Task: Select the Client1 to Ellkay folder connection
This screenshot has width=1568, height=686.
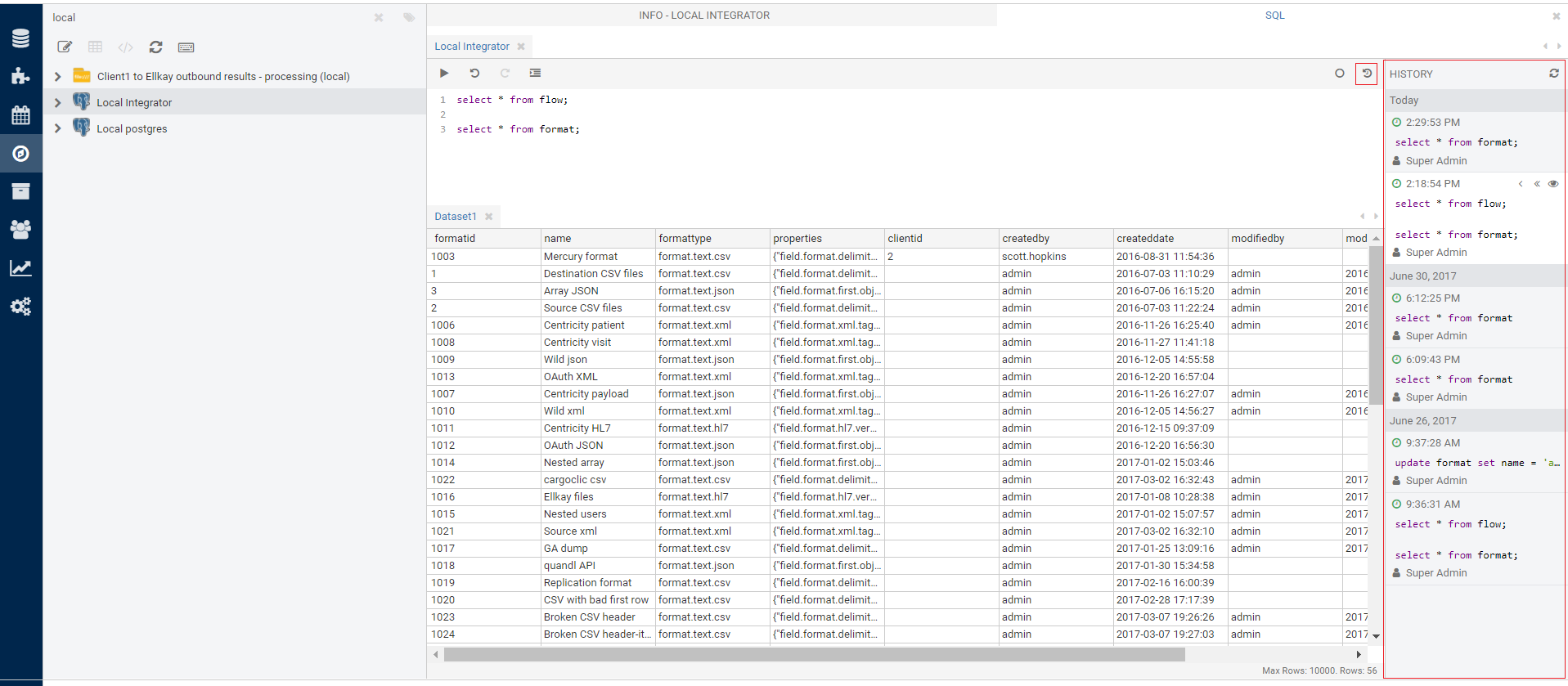Action: [x=223, y=76]
